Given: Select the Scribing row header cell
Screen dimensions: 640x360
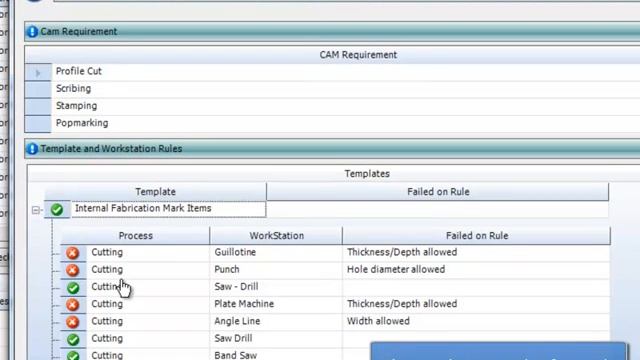Looking at the screenshot, I should tap(38, 89).
